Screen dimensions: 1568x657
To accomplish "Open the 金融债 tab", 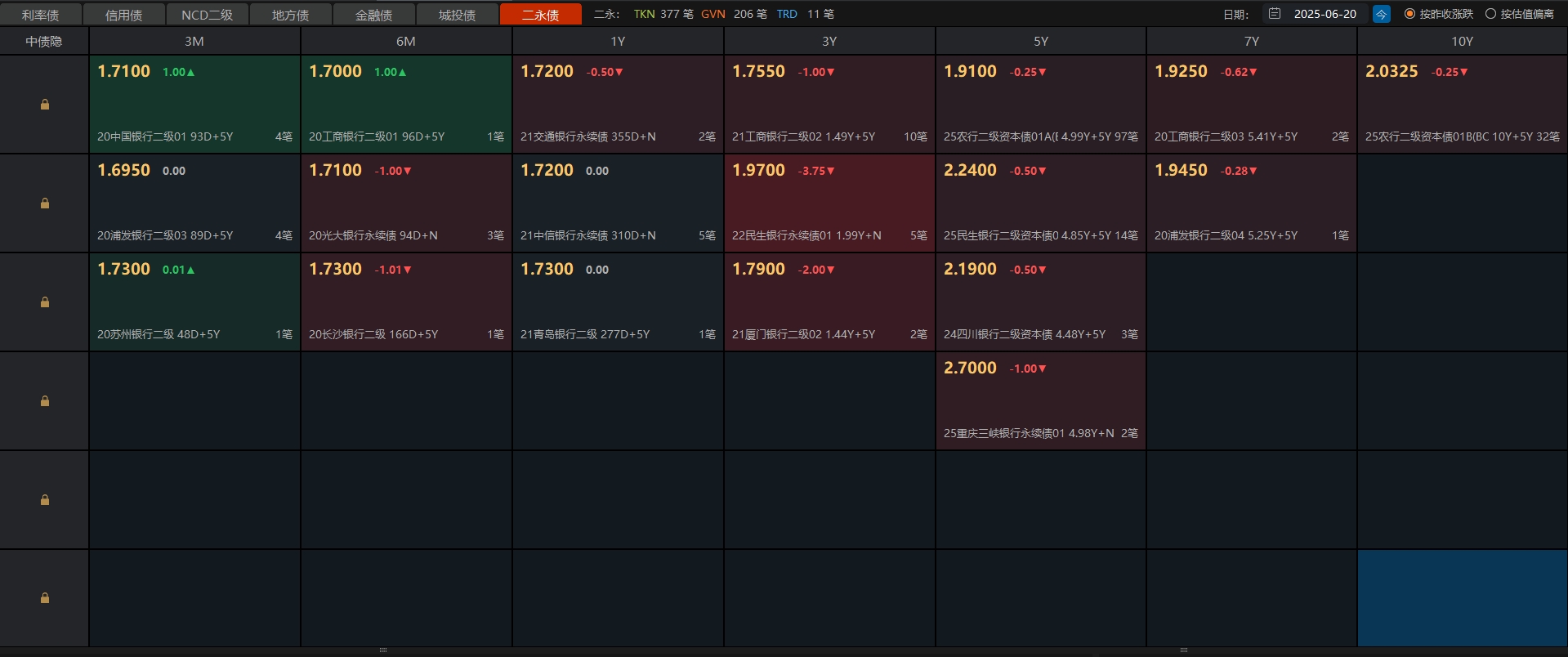I will point(374,15).
